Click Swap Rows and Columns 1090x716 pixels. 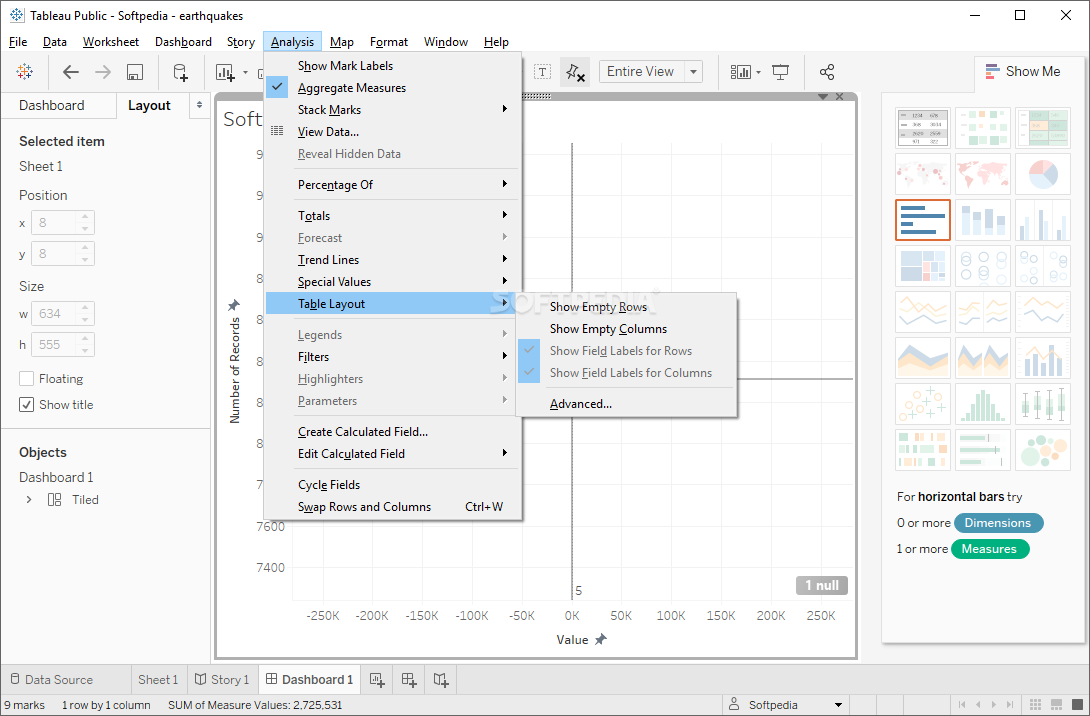click(392, 507)
